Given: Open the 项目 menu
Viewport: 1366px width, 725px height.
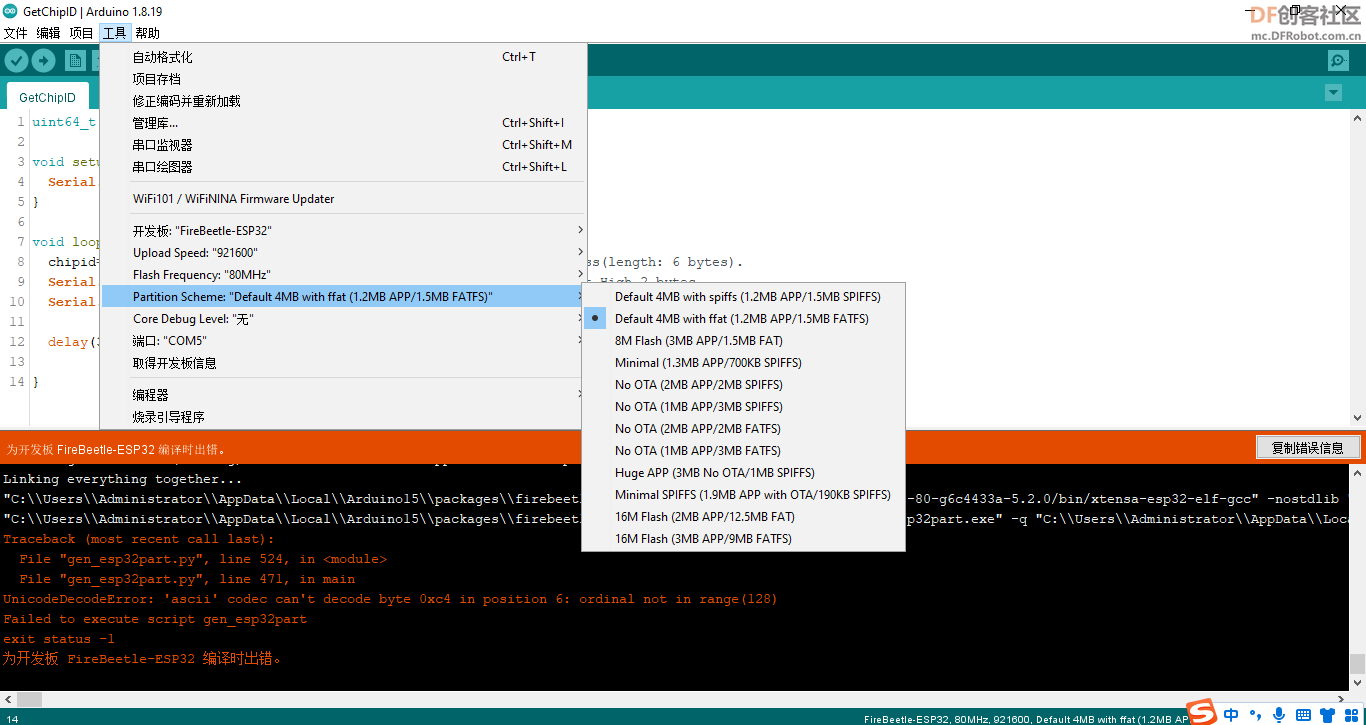Looking at the screenshot, I should click(x=81, y=33).
